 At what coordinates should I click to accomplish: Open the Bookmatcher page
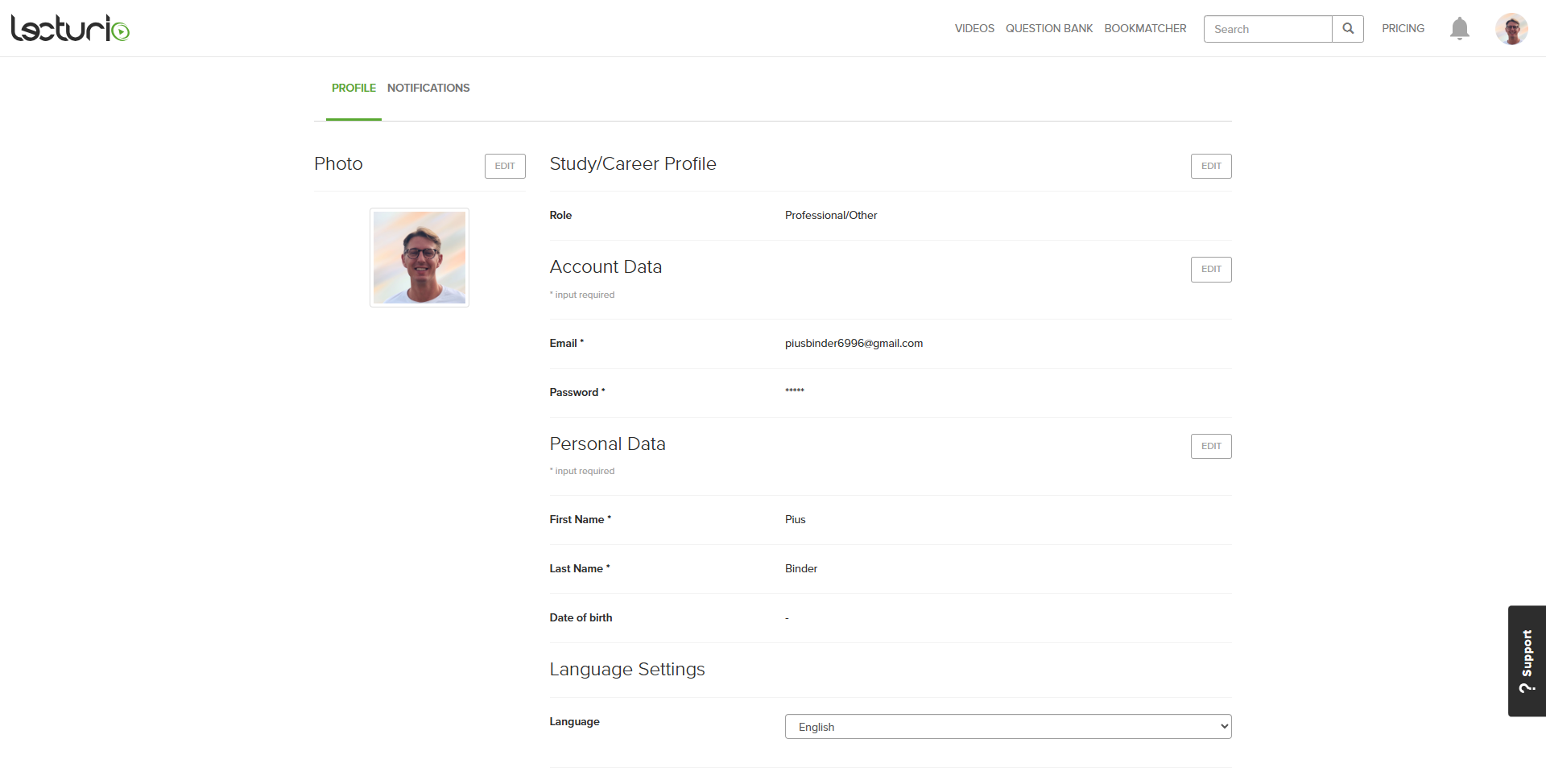(x=1145, y=29)
